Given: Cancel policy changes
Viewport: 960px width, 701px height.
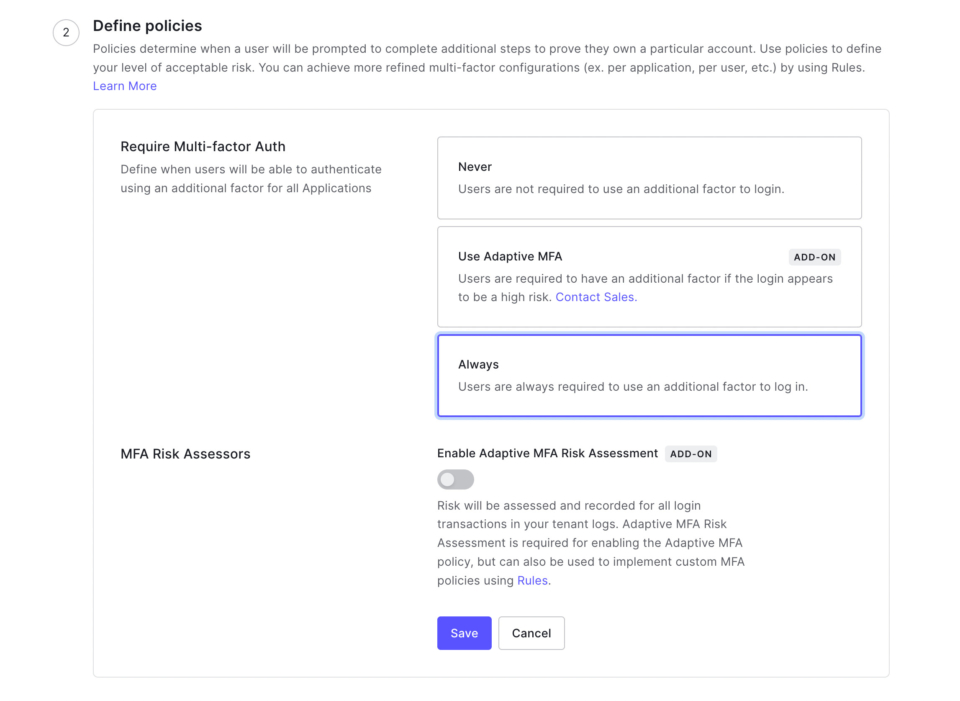Looking at the screenshot, I should (531, 632).
